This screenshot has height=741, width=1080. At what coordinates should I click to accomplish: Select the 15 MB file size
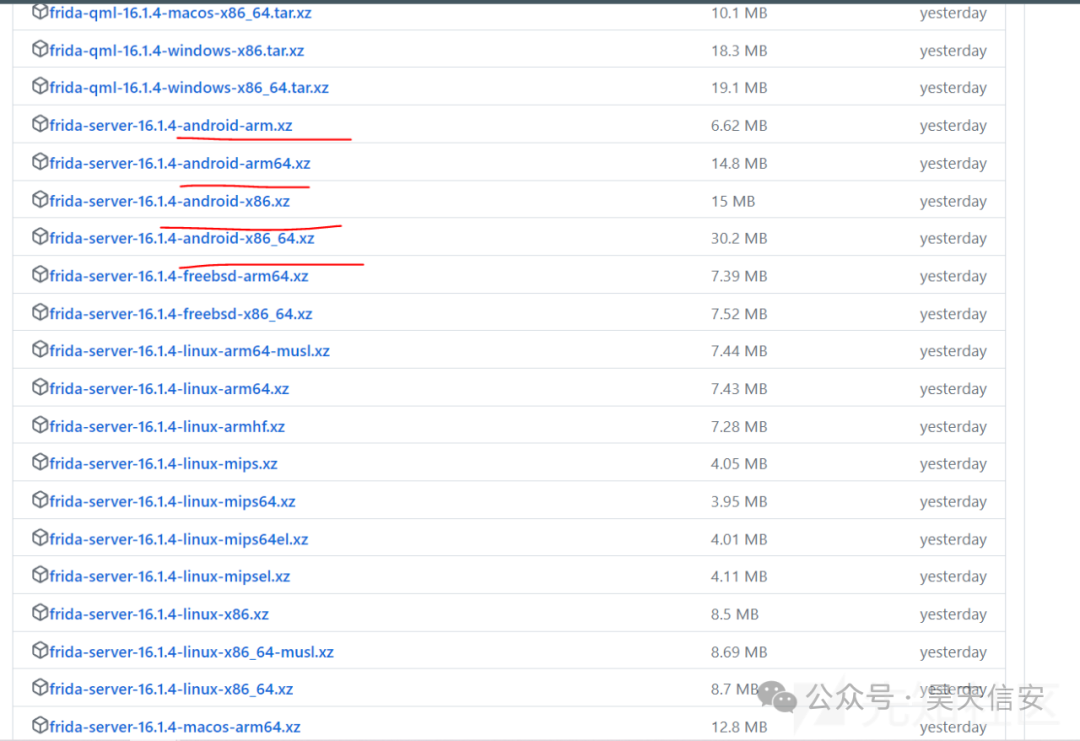tap(733, 201)
